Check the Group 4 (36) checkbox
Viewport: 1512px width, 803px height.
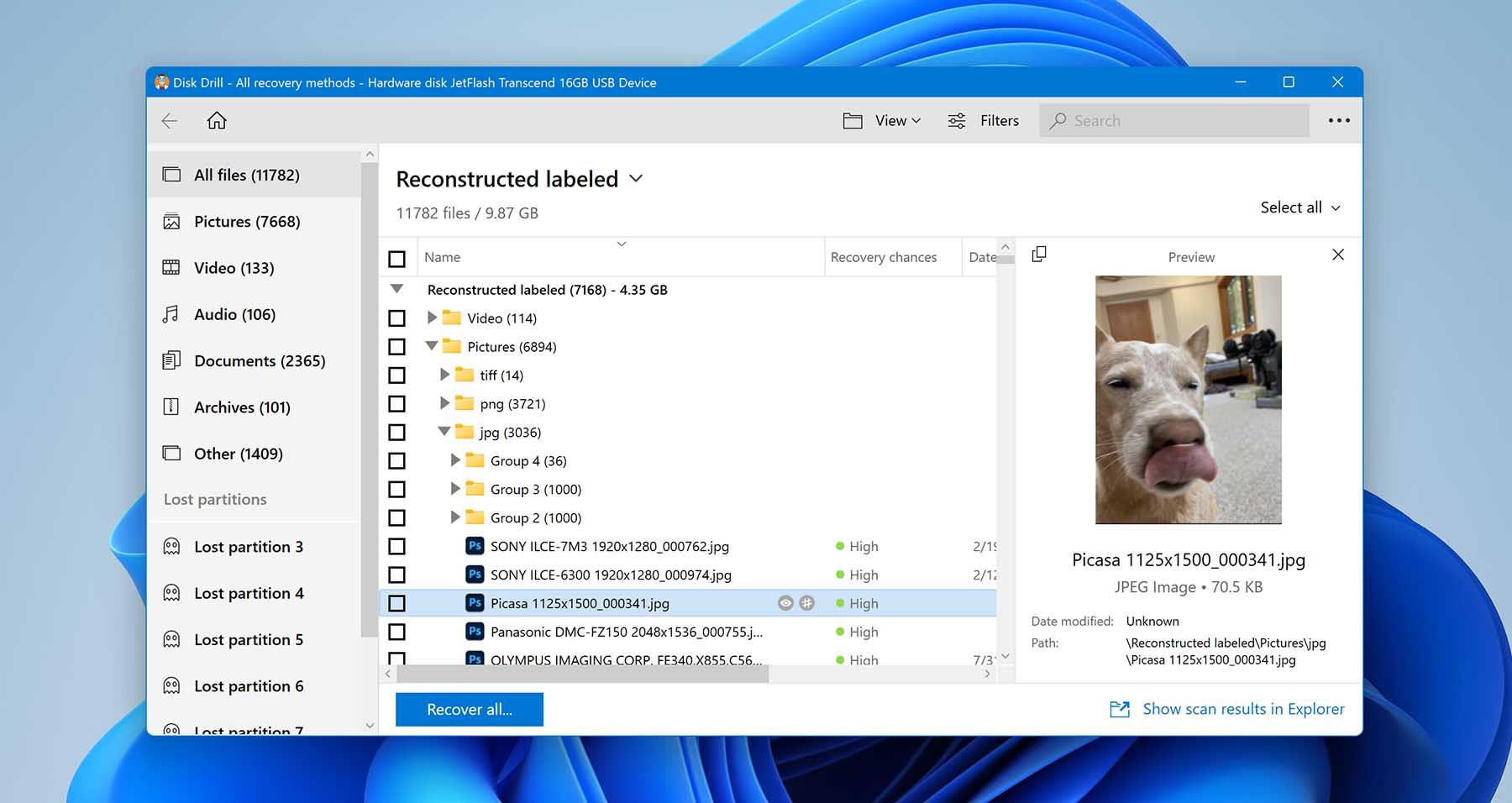coord(397,461)
